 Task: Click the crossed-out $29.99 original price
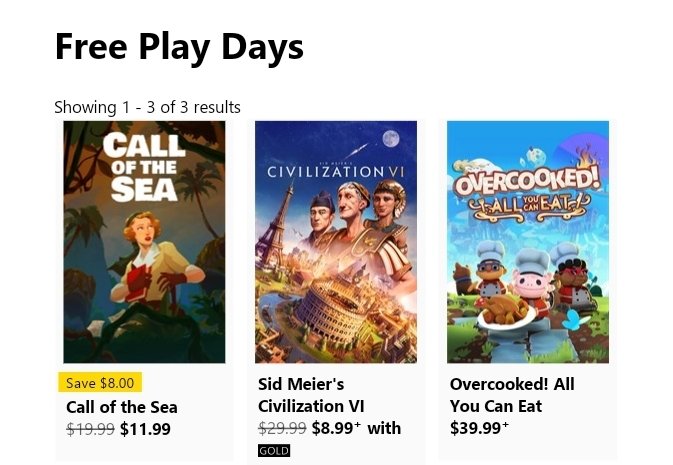(x=282, y=428)
